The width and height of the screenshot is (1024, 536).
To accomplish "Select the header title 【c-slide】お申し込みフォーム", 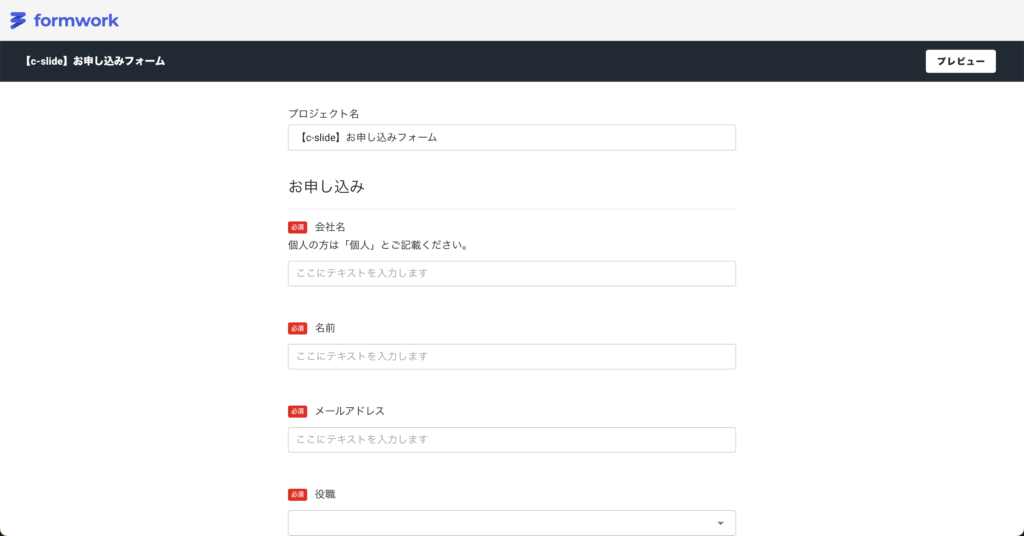I will [94, 61].
